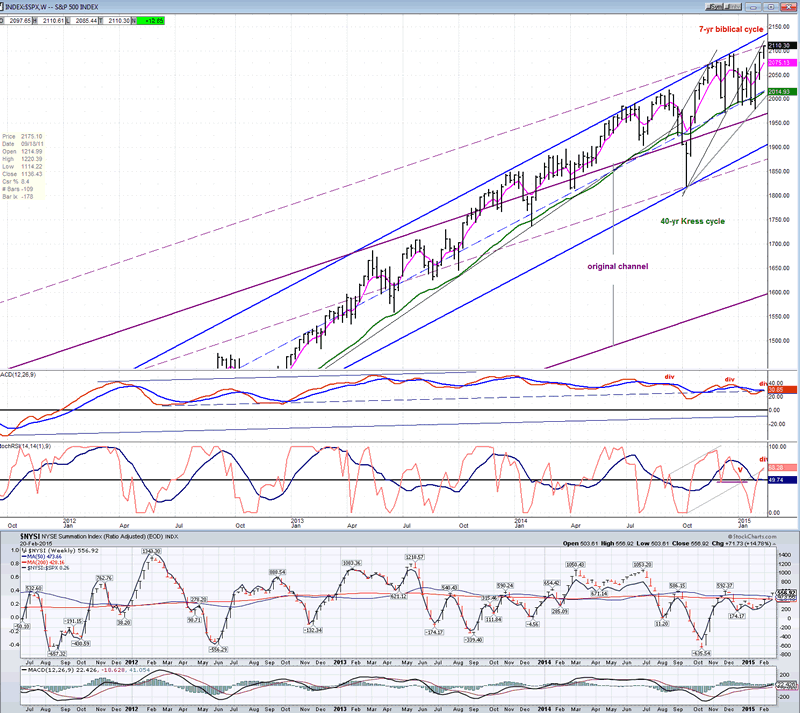Click the low price field 2085.44
The width and height of the screenshot is (800, 713).
(85, 20)
